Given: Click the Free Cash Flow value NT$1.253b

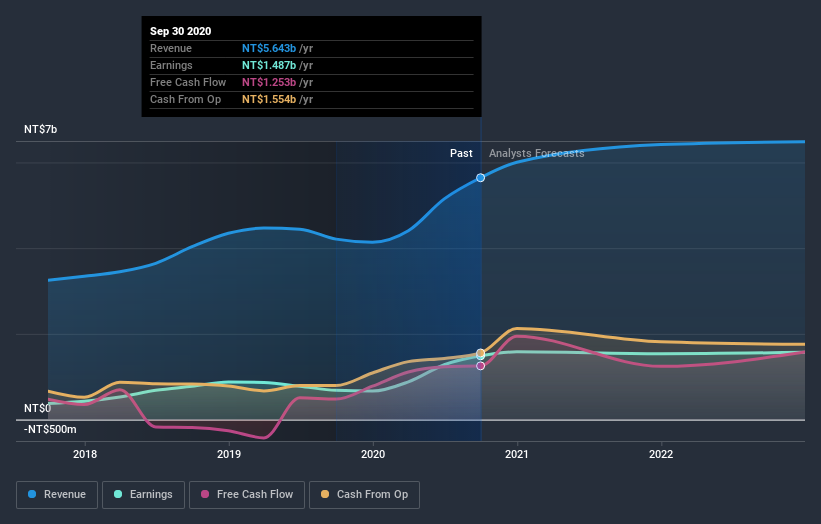Looking at the screenshot, I should (x=269, y=82).
